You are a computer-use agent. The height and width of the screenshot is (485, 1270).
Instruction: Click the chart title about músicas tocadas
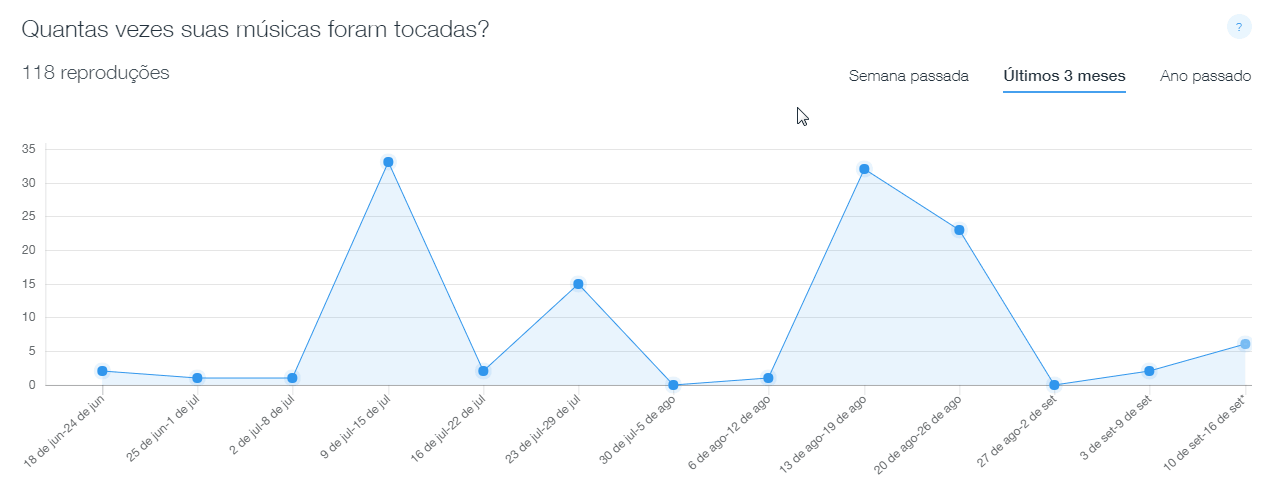click(255, 29)
